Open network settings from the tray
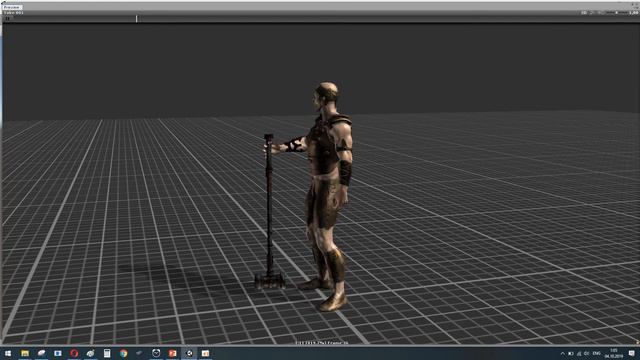Viewport: 640px width, 360px height. pos(579,353)
